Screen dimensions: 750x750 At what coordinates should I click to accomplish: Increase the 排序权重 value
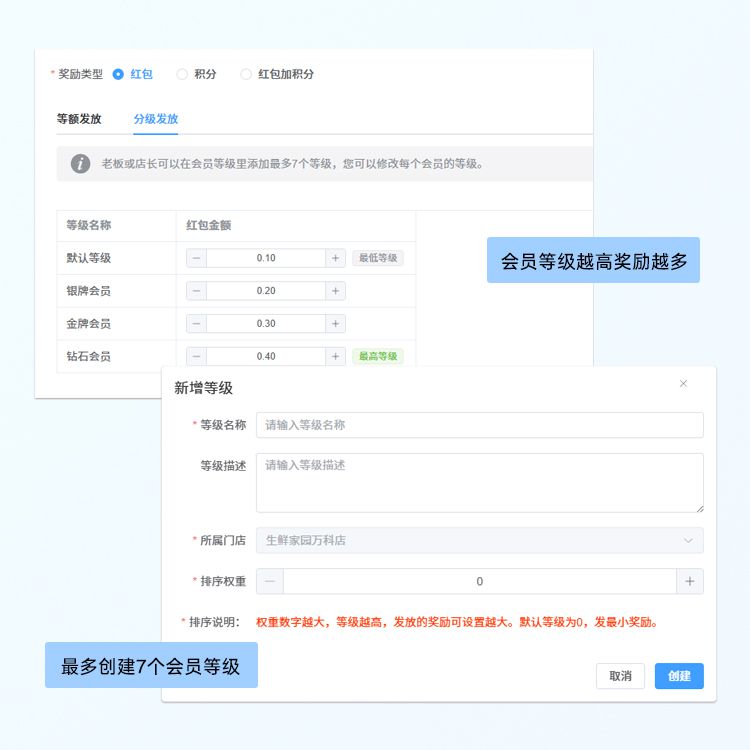[690, 582]
